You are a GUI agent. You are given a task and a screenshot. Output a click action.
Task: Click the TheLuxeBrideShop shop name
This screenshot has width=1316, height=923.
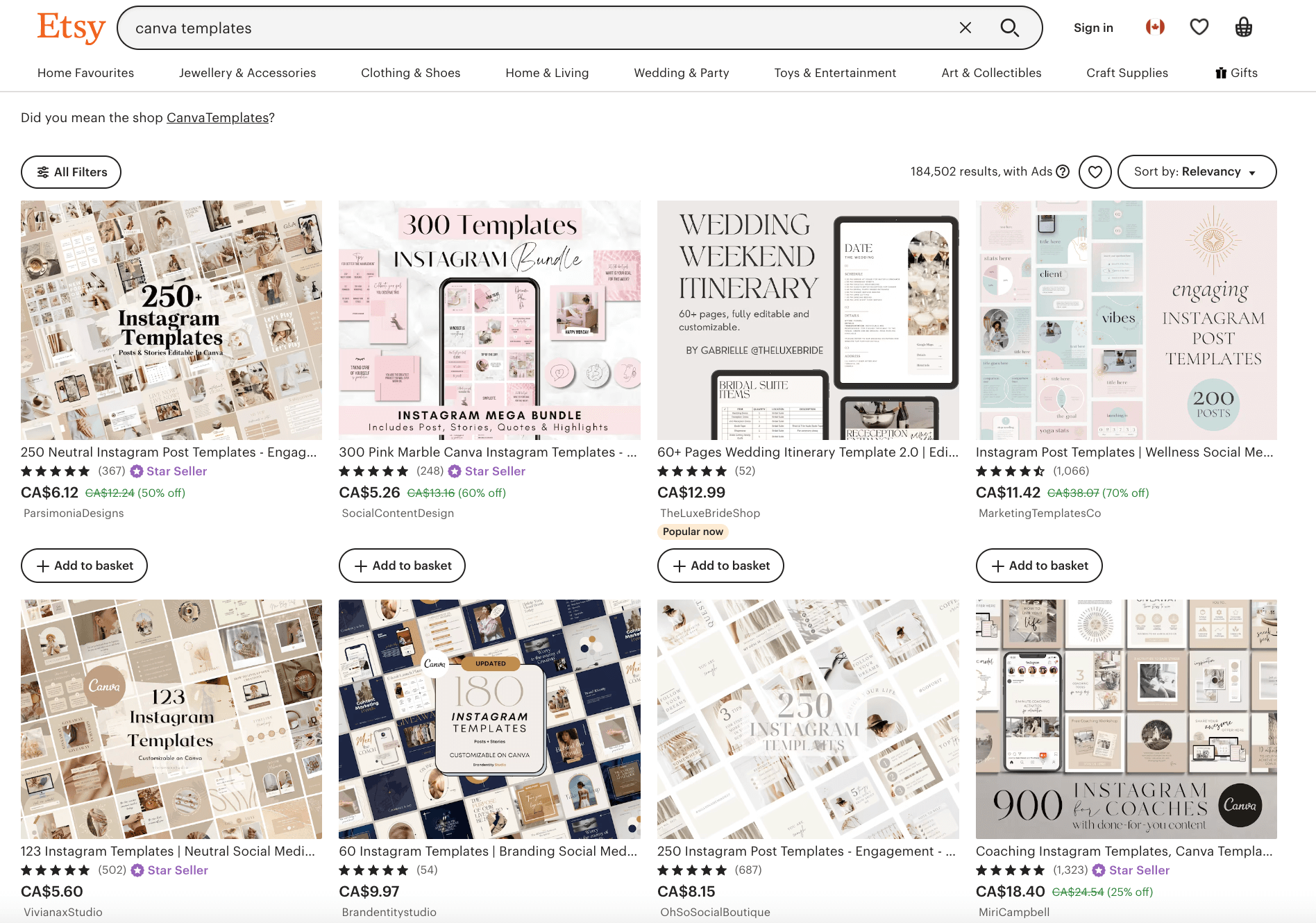point(710,514)
